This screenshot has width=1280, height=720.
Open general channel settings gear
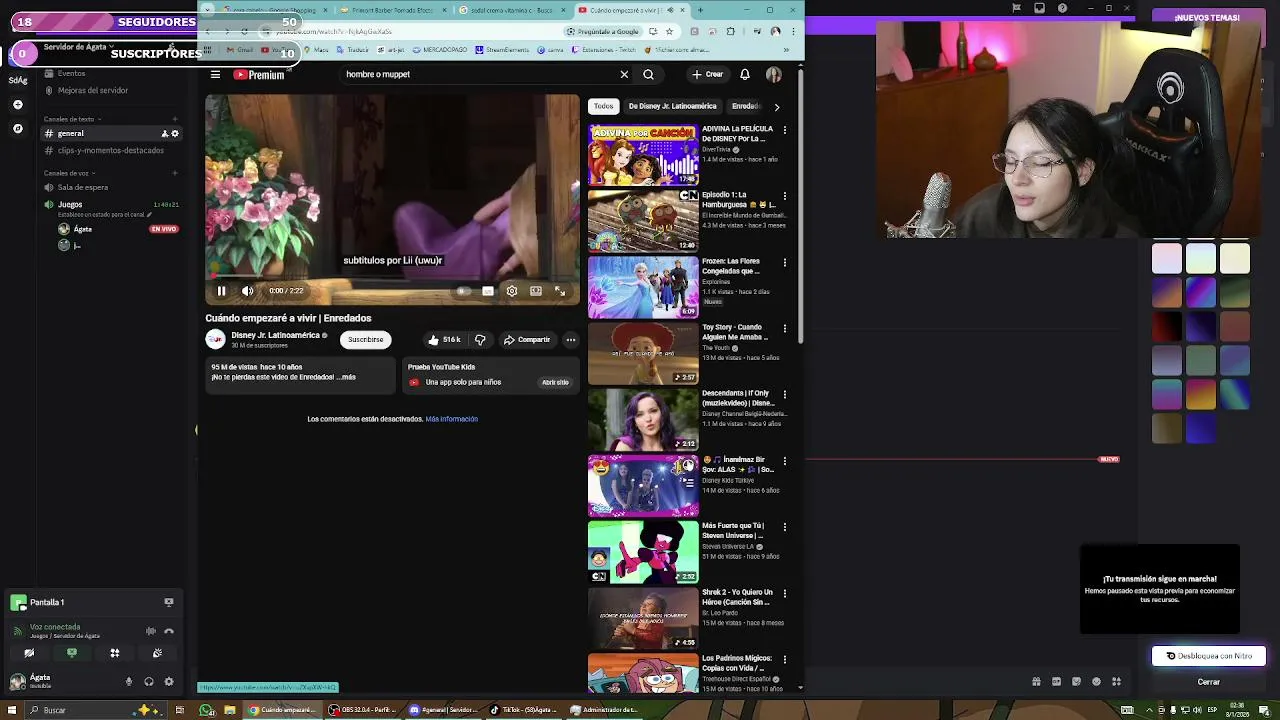[x=175, y=133]
